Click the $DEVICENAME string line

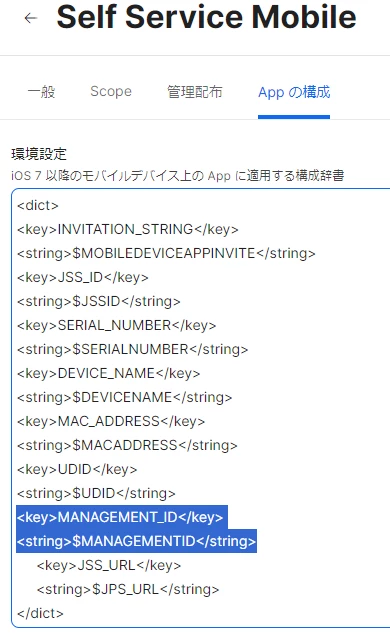[x=124, y=397]
